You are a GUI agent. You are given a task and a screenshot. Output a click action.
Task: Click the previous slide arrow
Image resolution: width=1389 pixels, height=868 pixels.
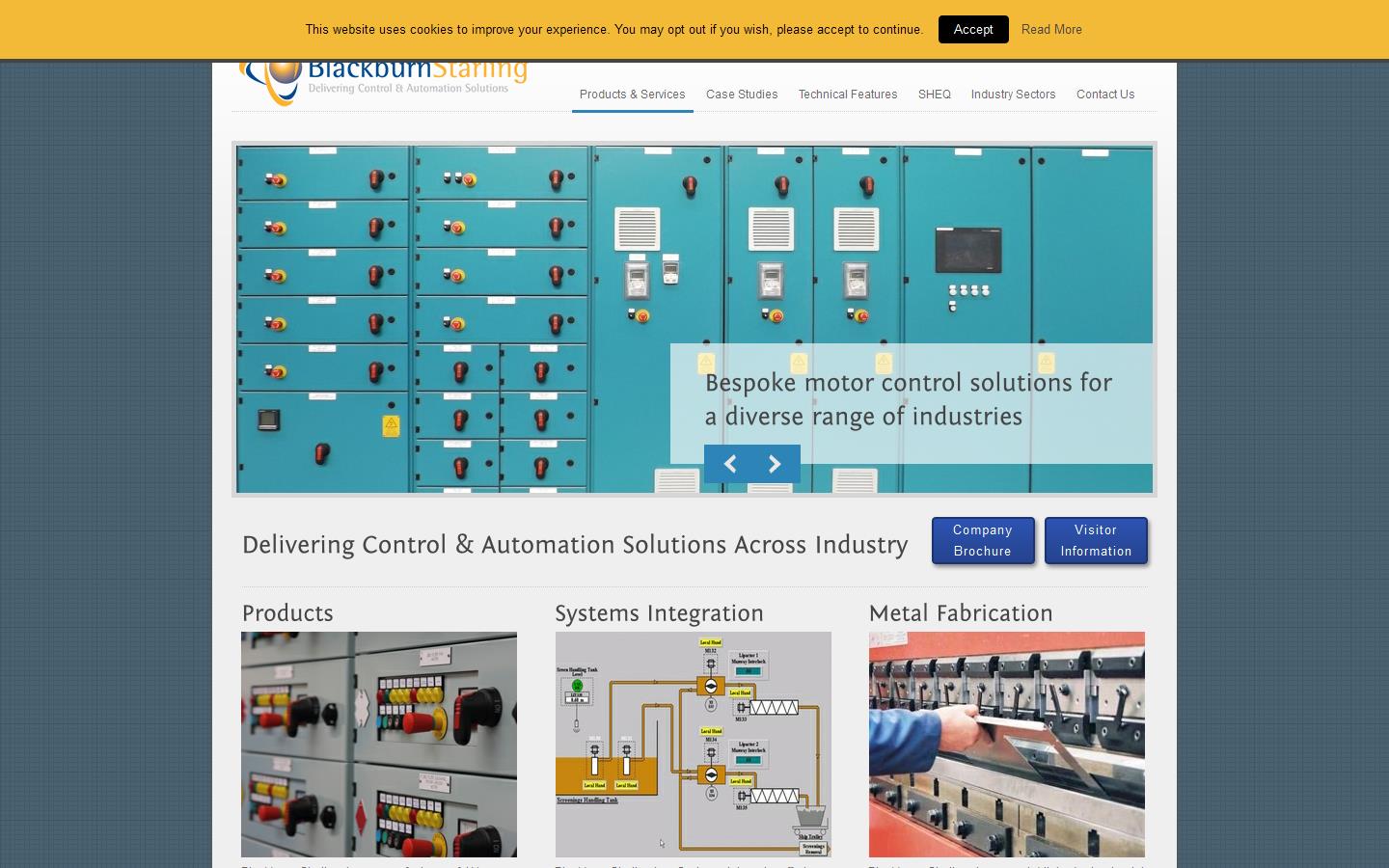(x=729, y=464)
